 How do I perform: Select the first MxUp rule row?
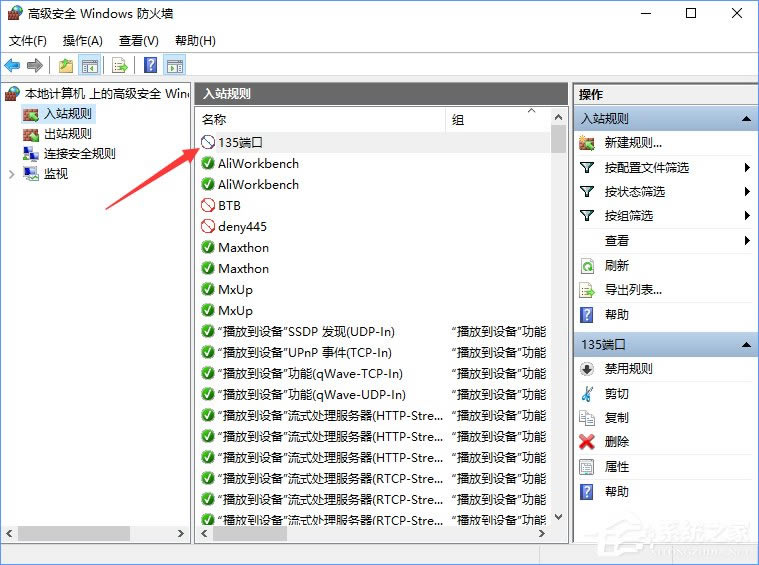point(373,290)
